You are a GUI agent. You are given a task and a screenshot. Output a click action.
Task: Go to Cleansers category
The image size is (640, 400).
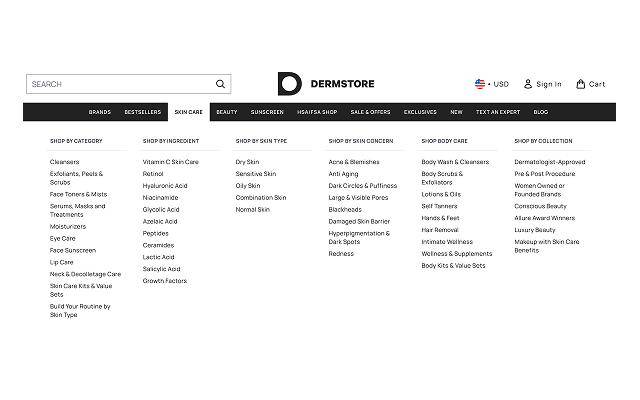[64, 162]
